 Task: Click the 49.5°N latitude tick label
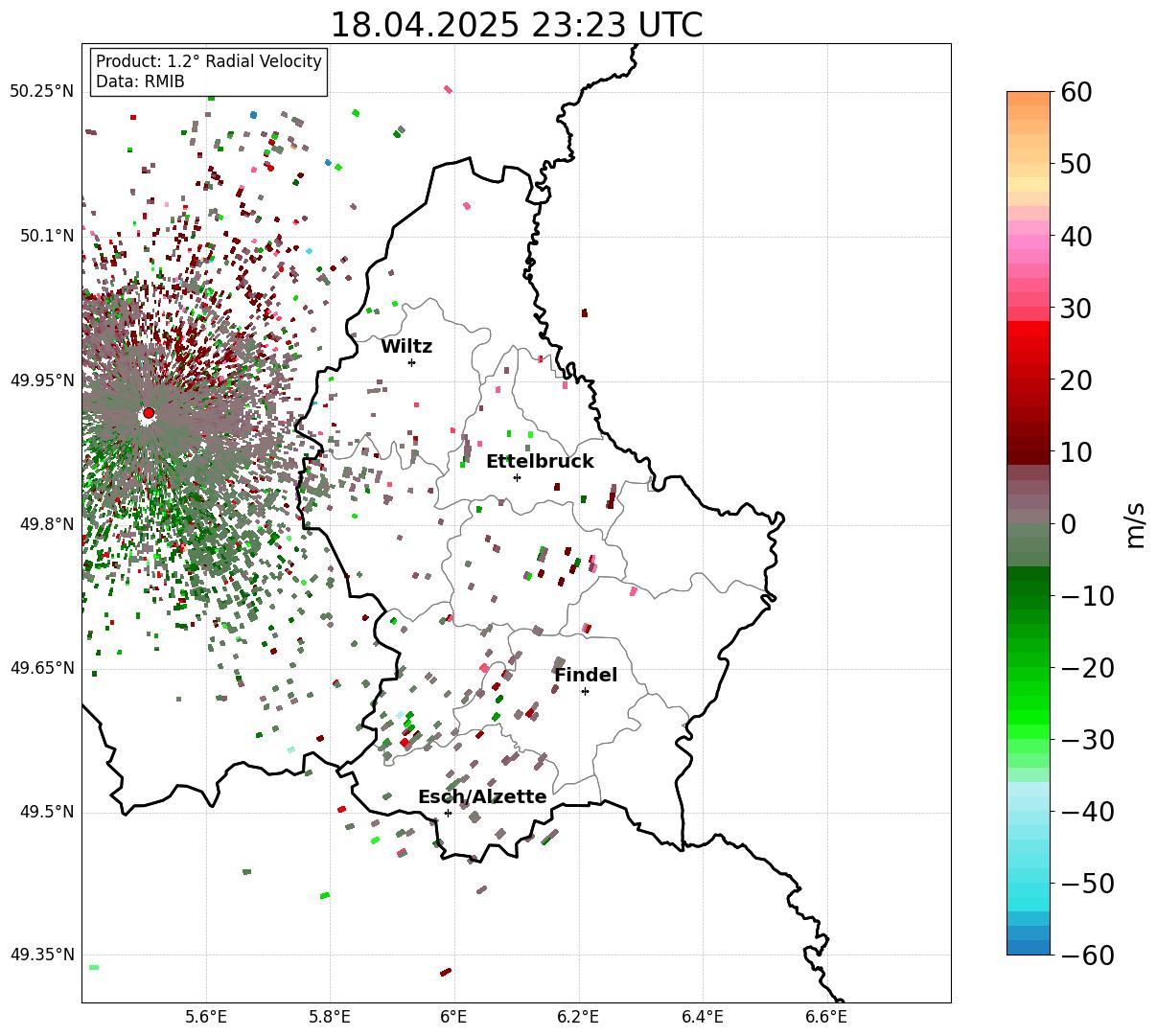(47, 812)
